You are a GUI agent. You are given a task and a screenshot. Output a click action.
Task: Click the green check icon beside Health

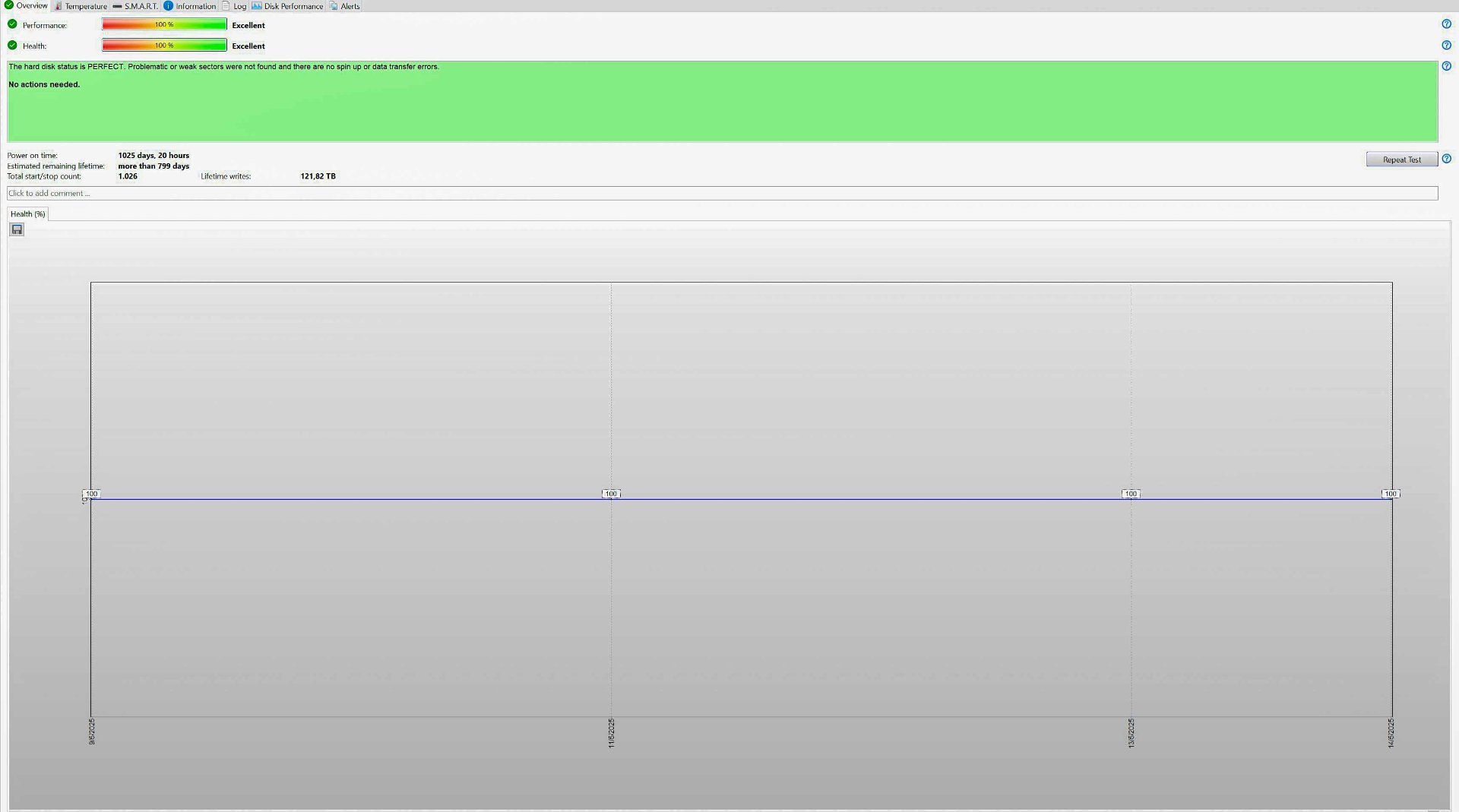[x=12, y=46]
